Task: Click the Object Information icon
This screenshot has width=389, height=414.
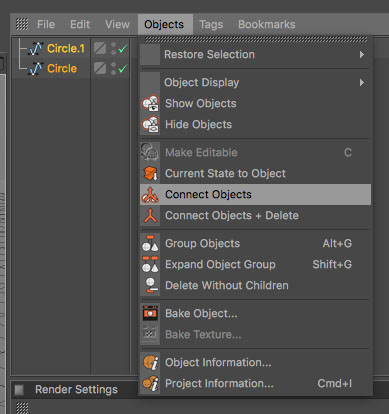Action: pyautogui.click(x=150, y=363)
